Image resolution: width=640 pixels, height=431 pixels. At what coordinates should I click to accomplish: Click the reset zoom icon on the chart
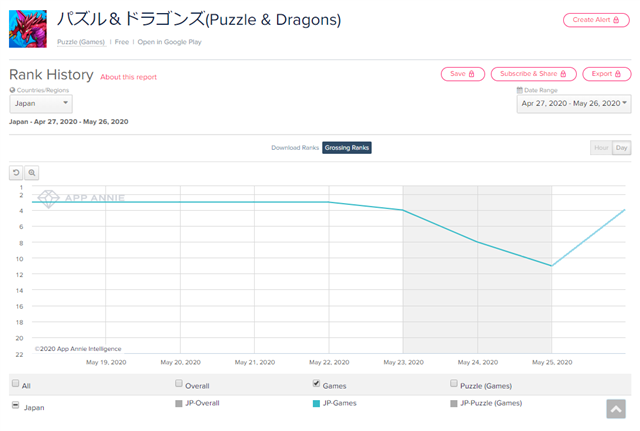pos(17,173)
